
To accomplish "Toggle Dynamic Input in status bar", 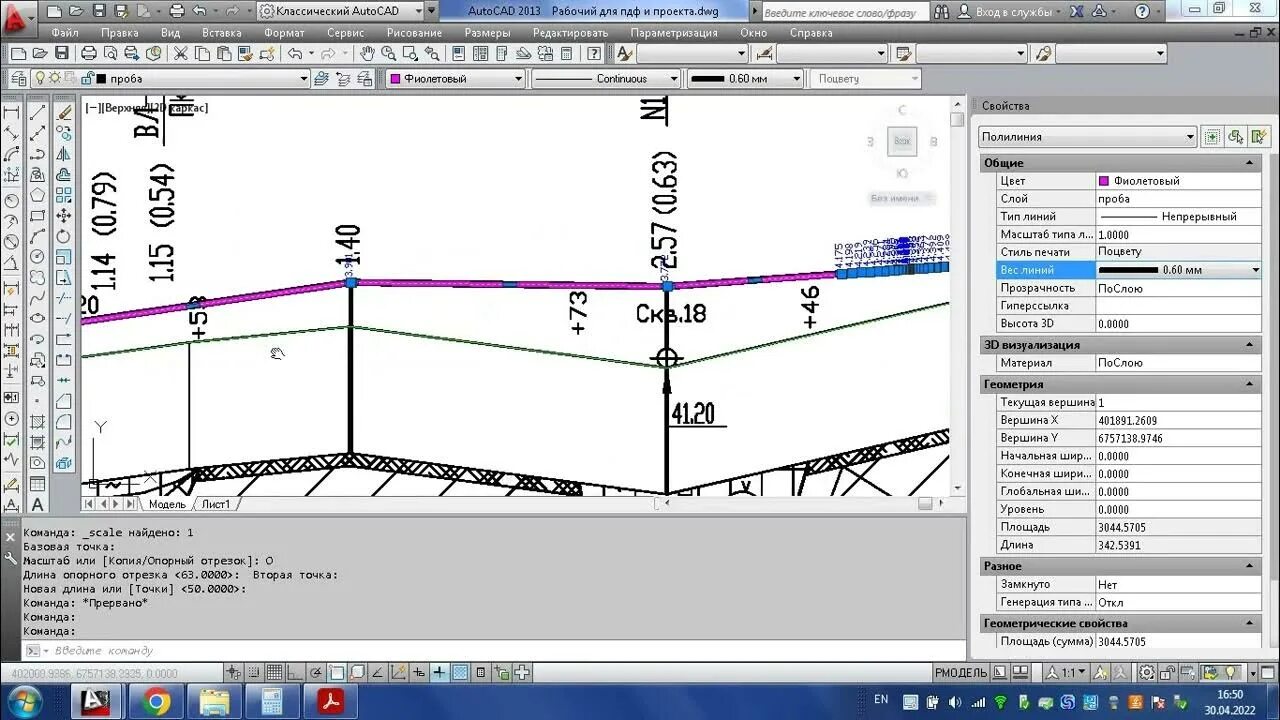I will (419, 672).
